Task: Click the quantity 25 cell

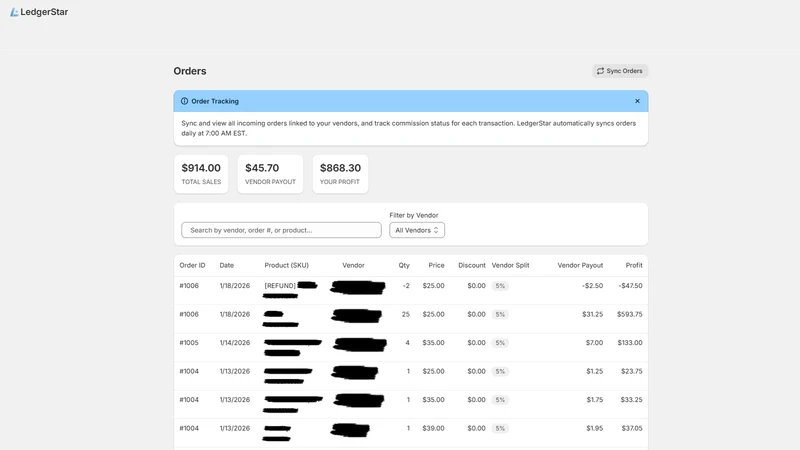Action: [x=406, y=314]
